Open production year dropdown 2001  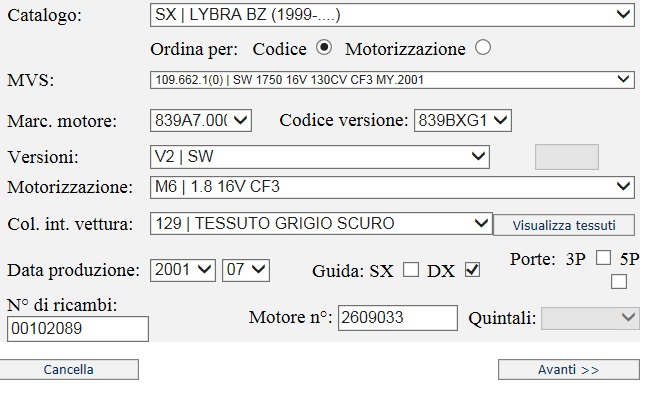[183, 270]
